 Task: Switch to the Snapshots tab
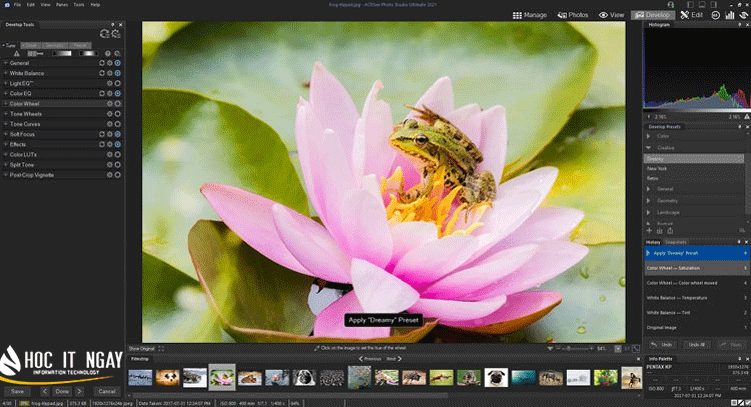pyautogui.click(x=676, y=242)
